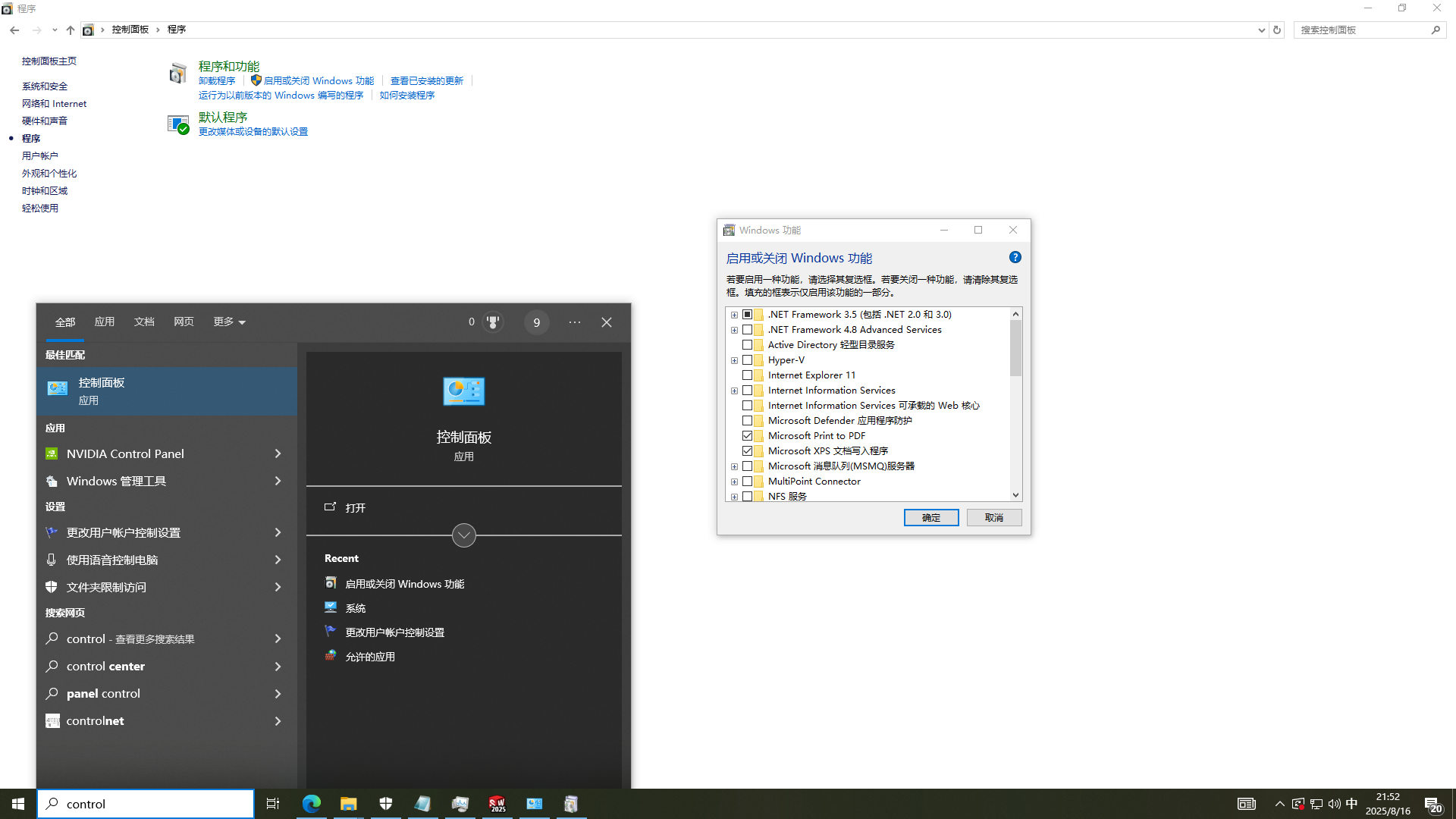Select the 全部 search tab
Viewport: 1456px width, 819px height.
65,322
